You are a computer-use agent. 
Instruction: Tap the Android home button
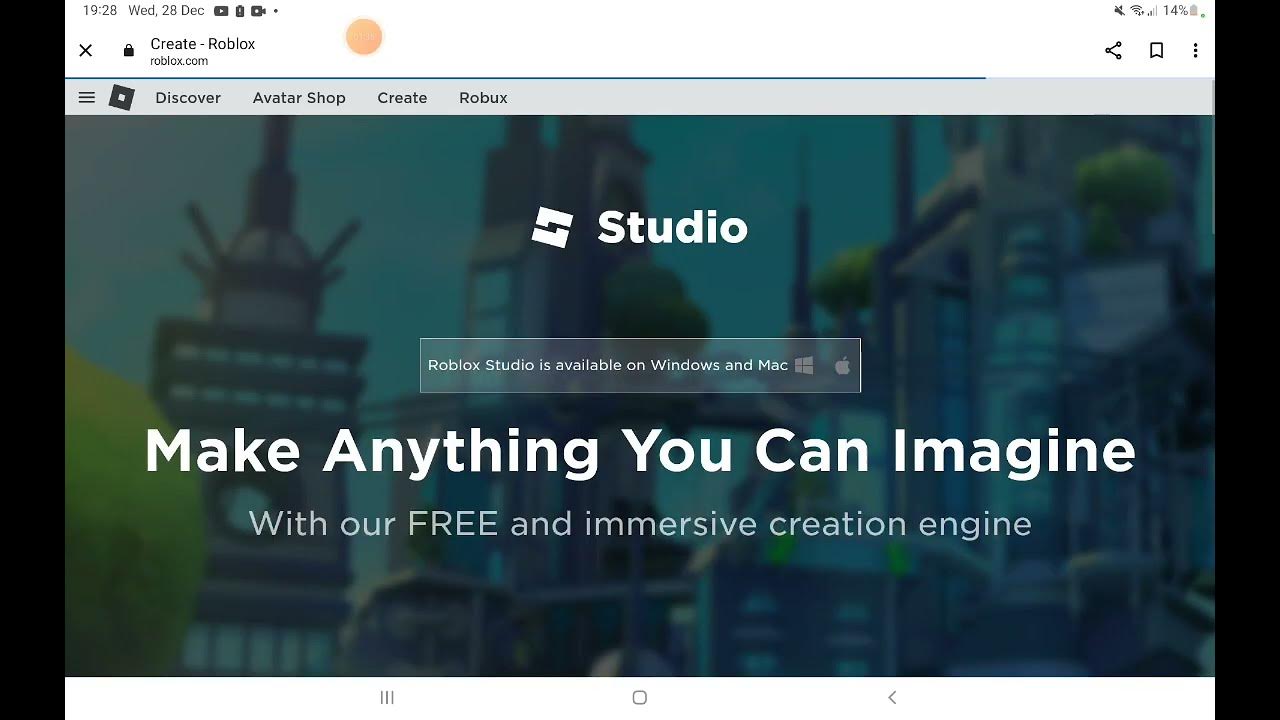640,698
